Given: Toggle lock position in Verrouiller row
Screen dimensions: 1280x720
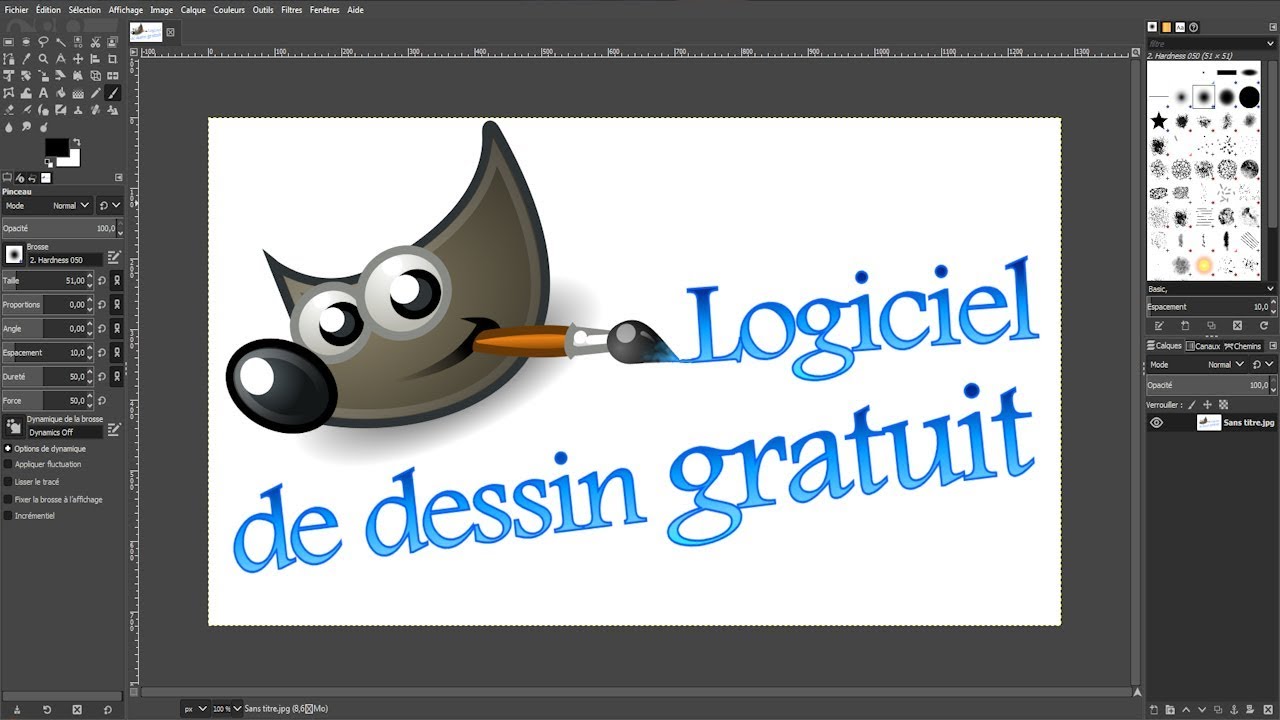Looking at the screenshot, I should [x=1207, y=405].
